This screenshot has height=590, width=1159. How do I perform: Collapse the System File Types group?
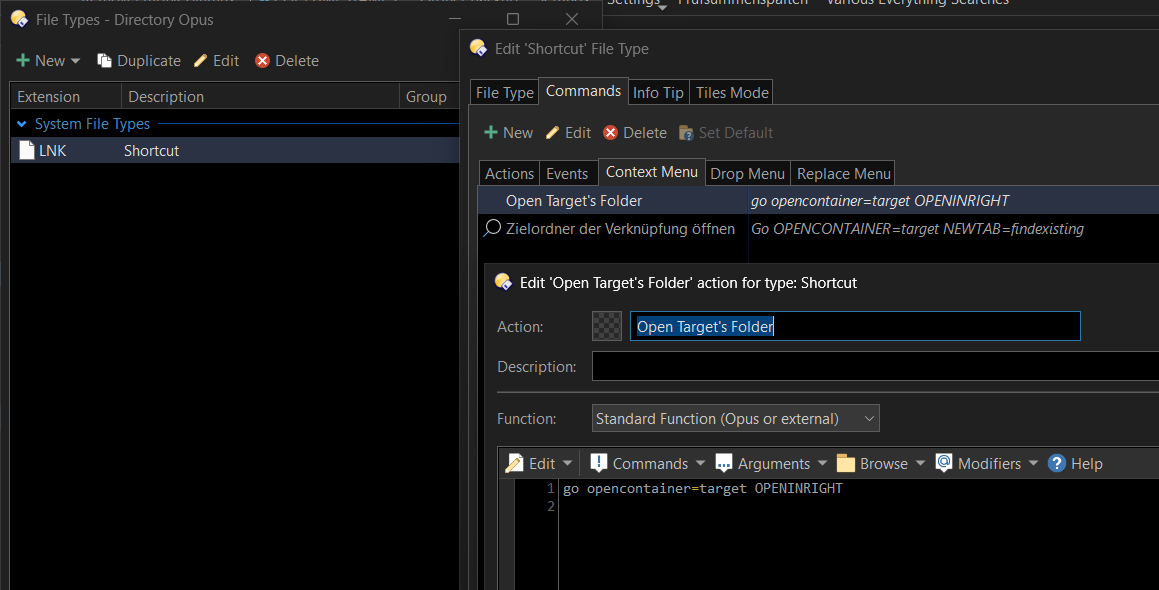coord(22,124)
